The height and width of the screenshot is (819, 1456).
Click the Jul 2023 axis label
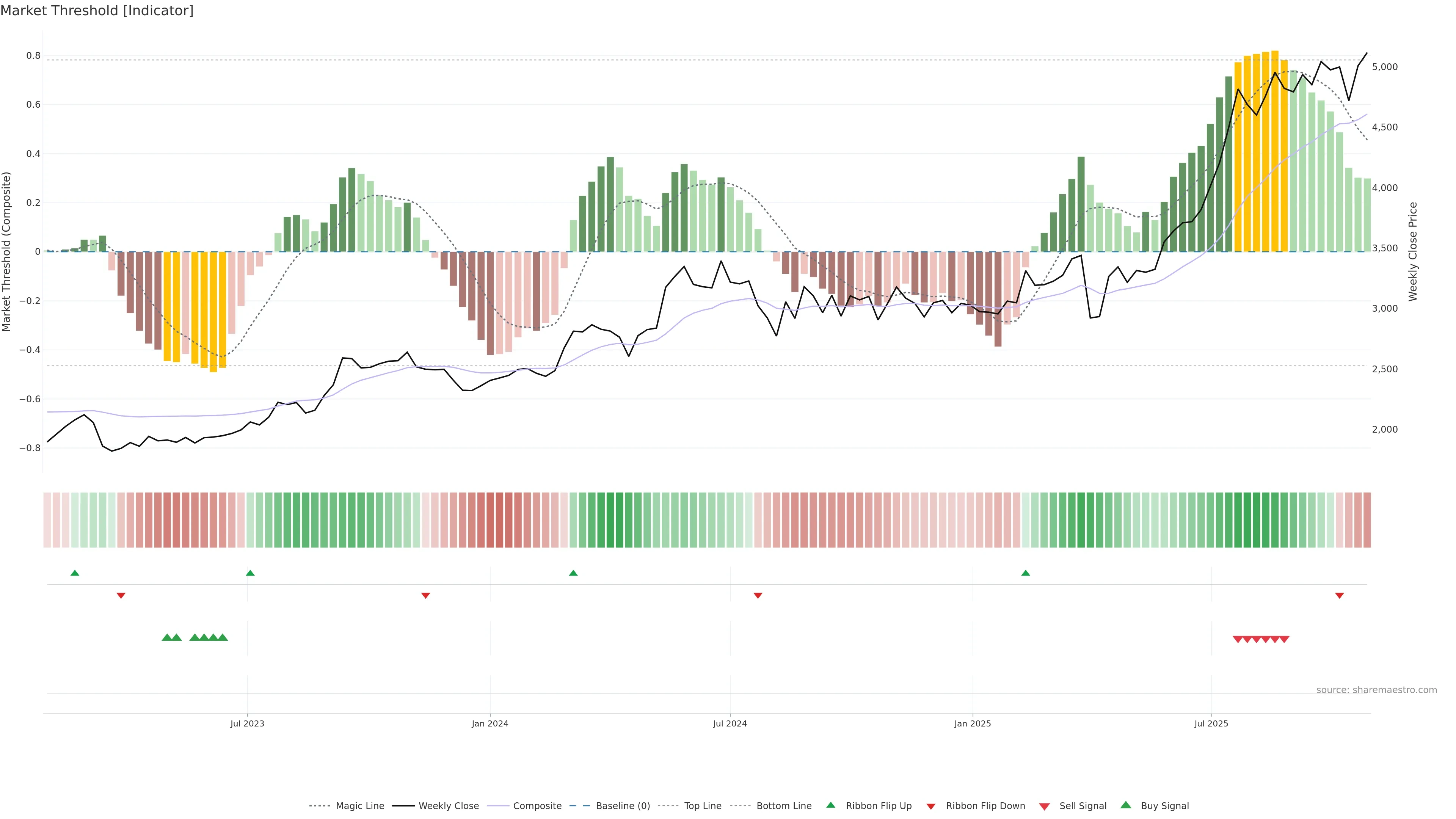tap(247, 723)
